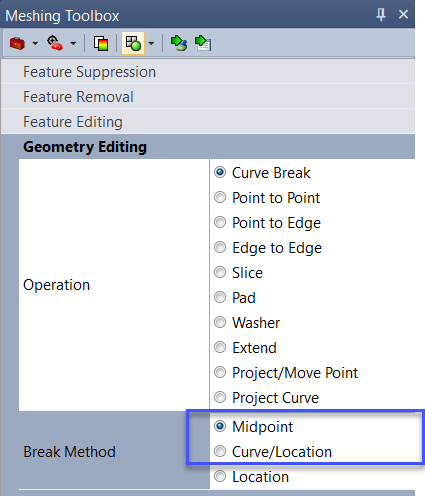This screenshot has width=425, height=496.
Task: Pin the Meshing Toolbox pane
Action: click(x=381, y=15)
